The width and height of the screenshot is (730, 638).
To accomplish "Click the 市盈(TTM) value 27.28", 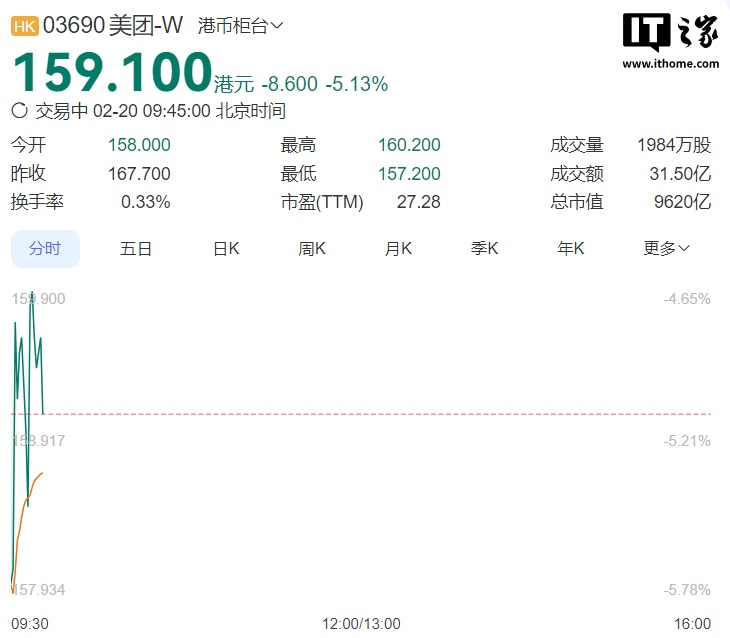I will coord(419,202).
